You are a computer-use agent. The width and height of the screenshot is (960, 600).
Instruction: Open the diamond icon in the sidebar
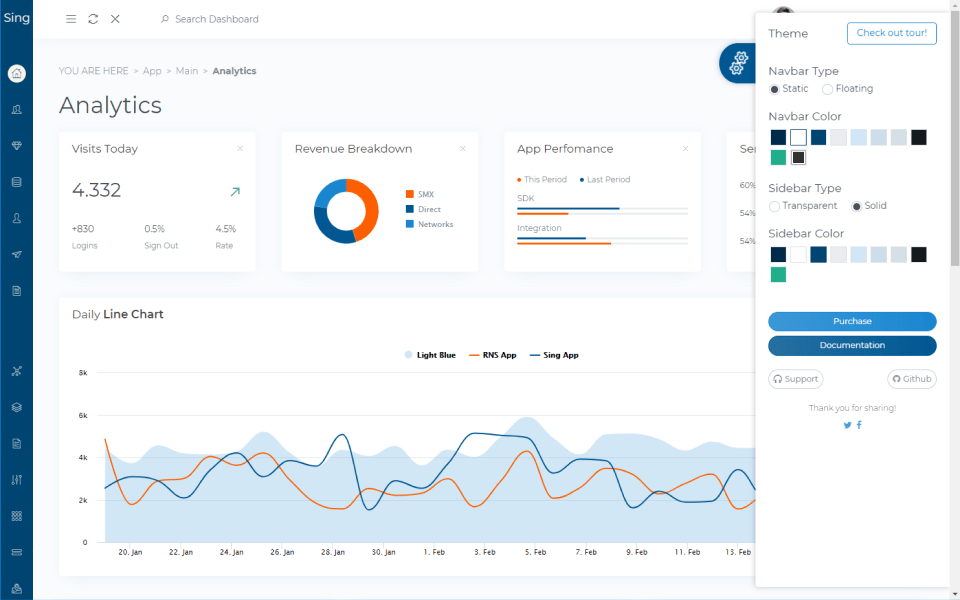click(16, 146)
